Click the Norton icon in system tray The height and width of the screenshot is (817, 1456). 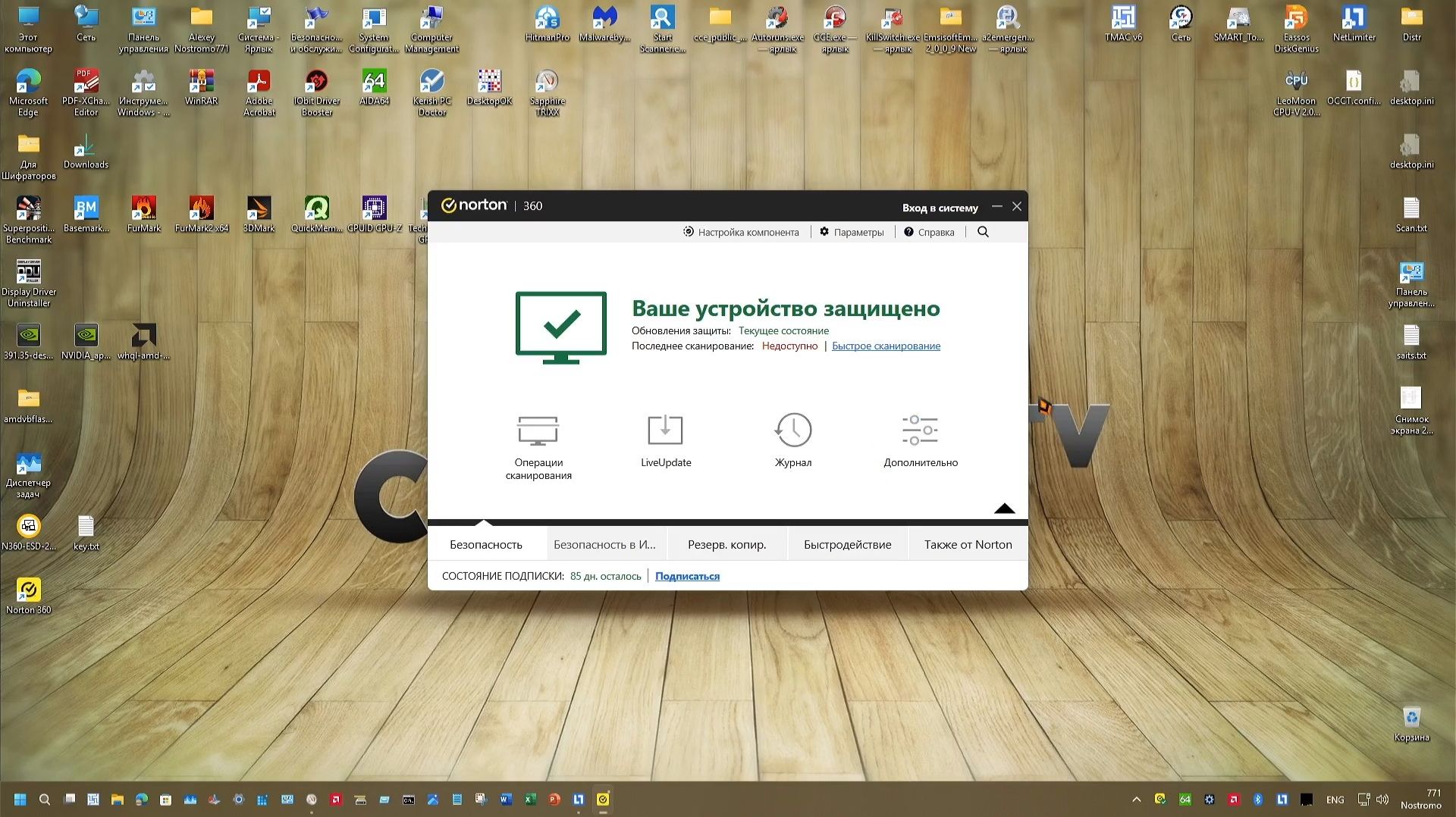click(1160, 800)
